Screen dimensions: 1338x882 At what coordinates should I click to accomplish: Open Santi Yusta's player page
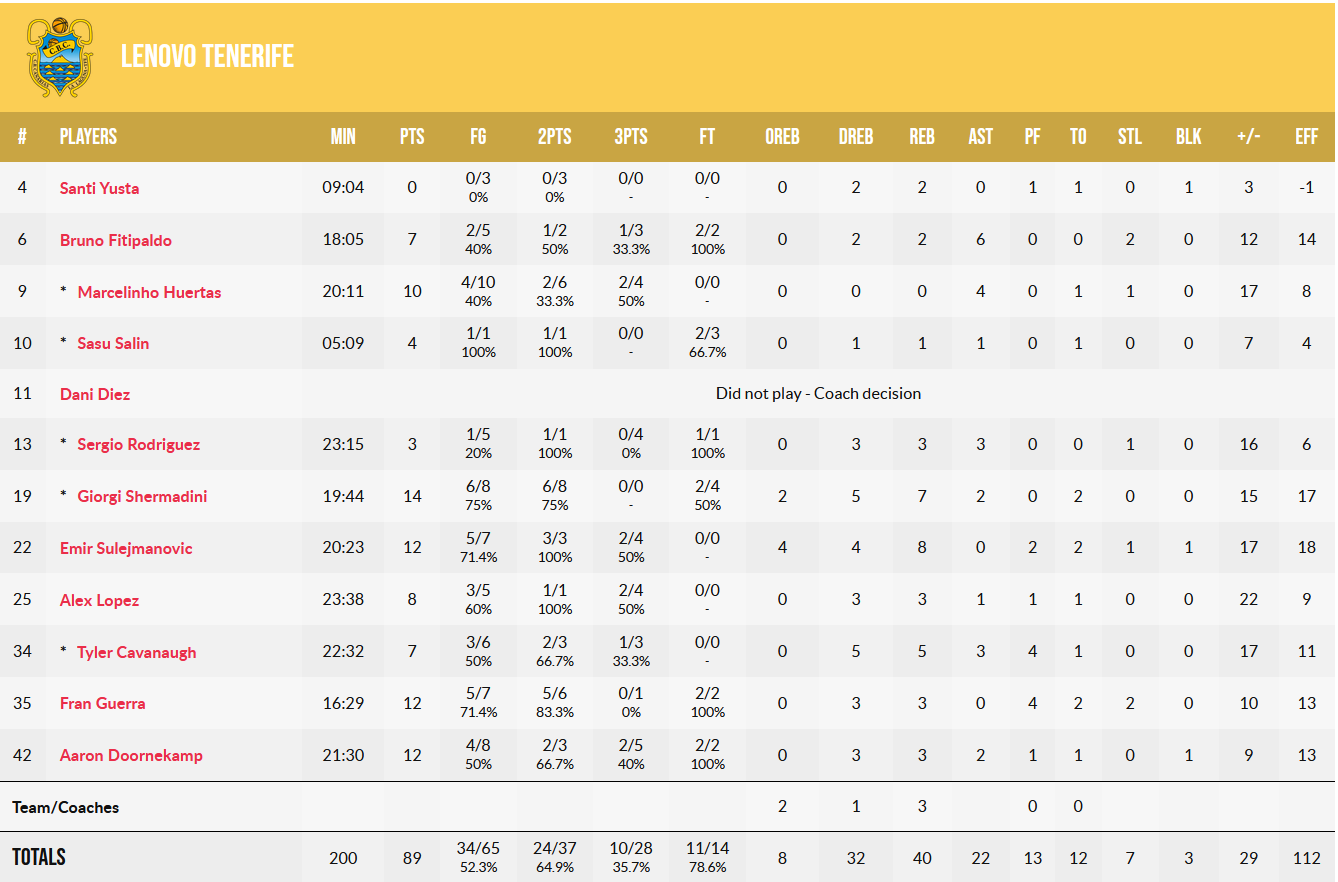(99, 188)
